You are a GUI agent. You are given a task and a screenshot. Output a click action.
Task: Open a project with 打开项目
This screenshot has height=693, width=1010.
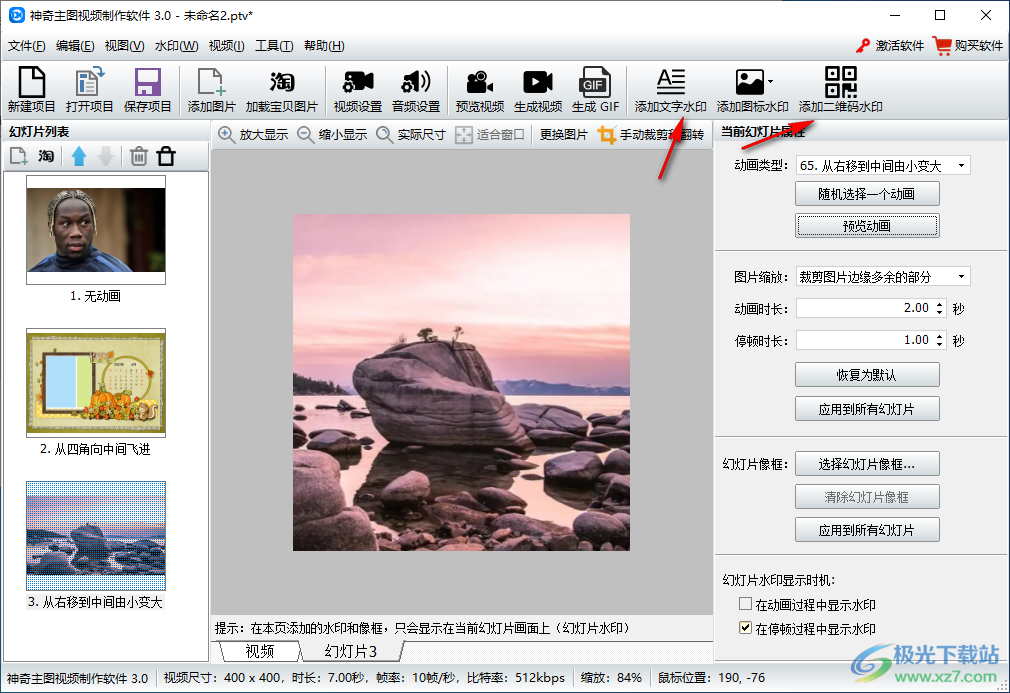click(x=89, y=90)
